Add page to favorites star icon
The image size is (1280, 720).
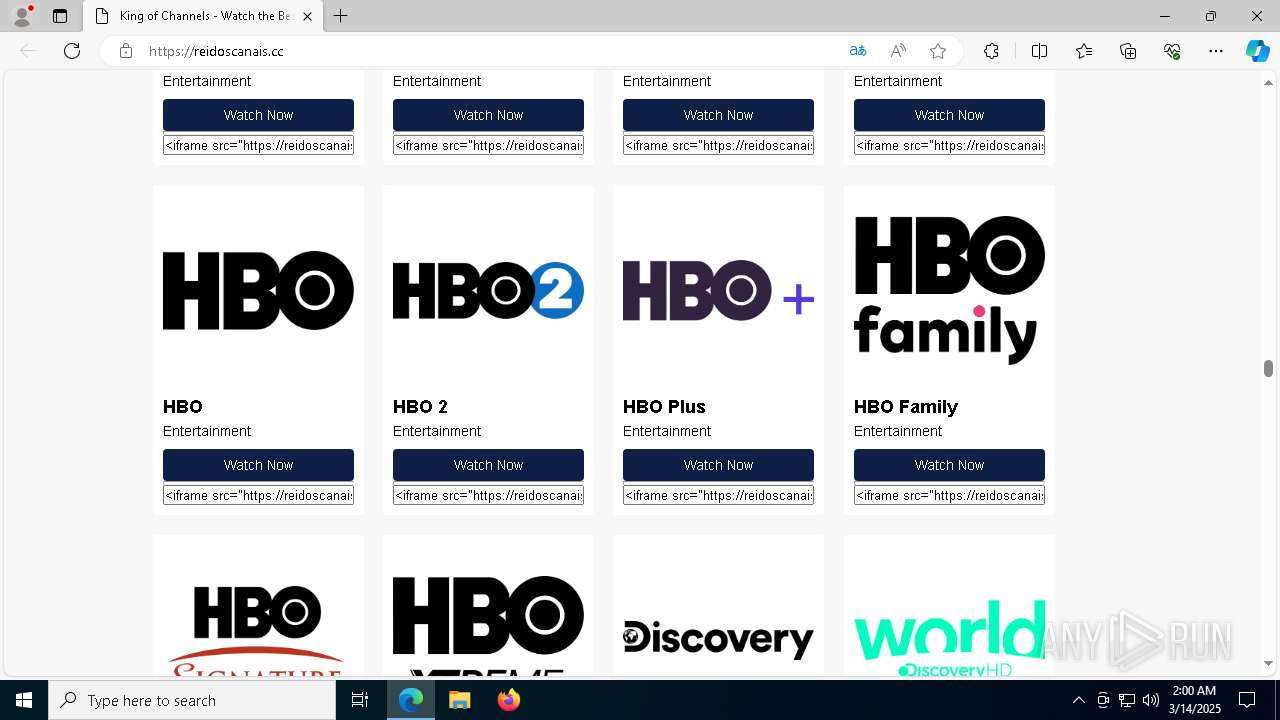click(938, 51)
